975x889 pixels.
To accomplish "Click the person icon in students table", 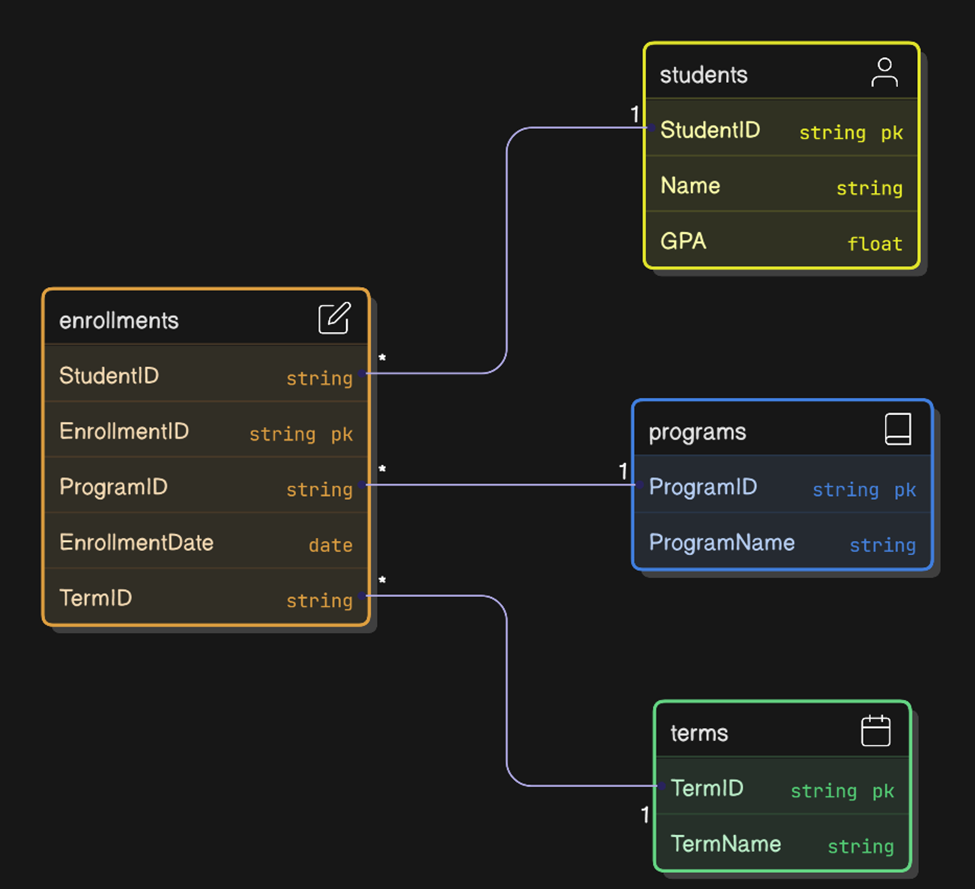I will pos(884,73).
